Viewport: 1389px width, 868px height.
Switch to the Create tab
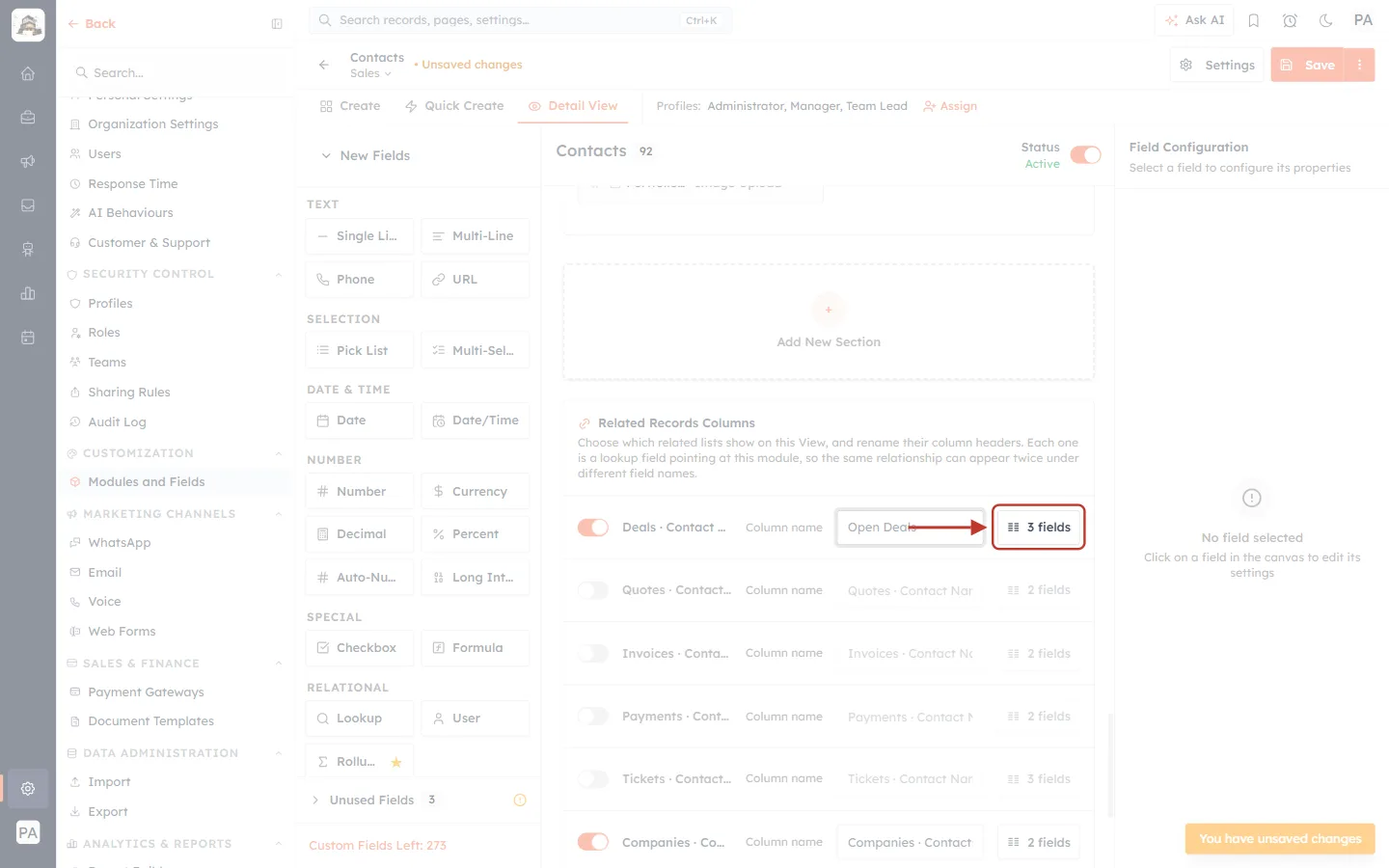pyautogui.click(x=350, y=106)
